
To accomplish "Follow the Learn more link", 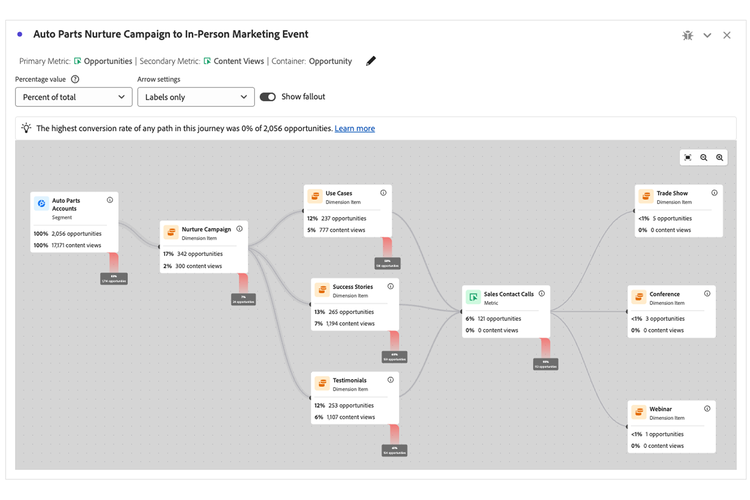I will pos(354,128).
